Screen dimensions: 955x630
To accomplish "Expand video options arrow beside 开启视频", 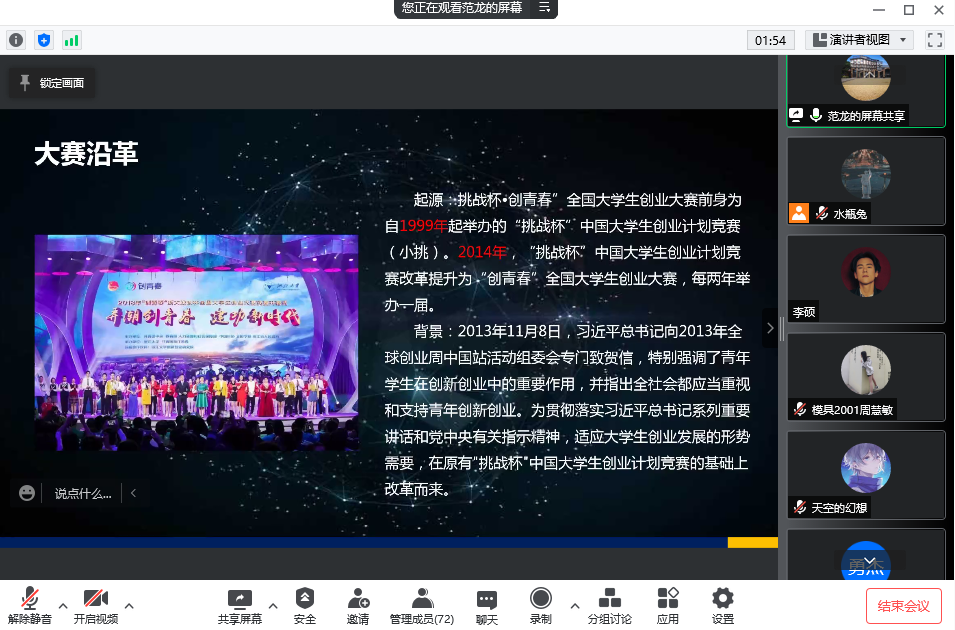I will (x=129, y=605).
